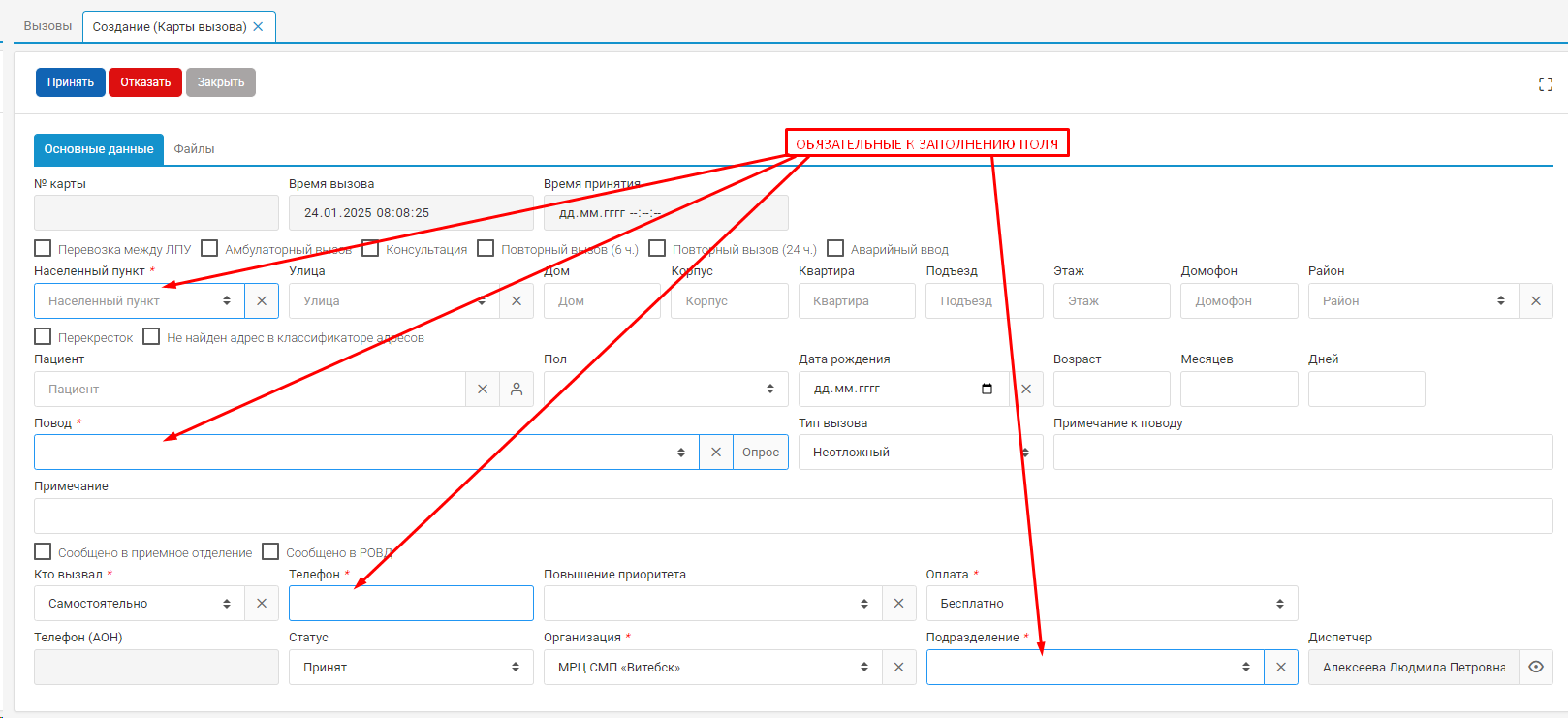
Task: Click the Квартира input field
Action: [x=857, y=301]
